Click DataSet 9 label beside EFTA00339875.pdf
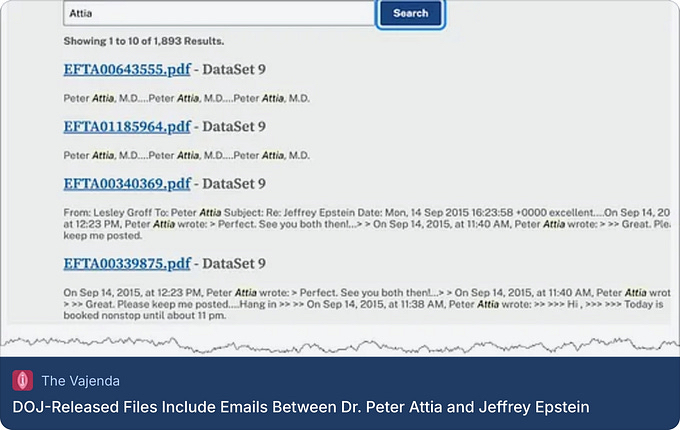The width and height of the screenshot is (680, 430). coord(235,263)
